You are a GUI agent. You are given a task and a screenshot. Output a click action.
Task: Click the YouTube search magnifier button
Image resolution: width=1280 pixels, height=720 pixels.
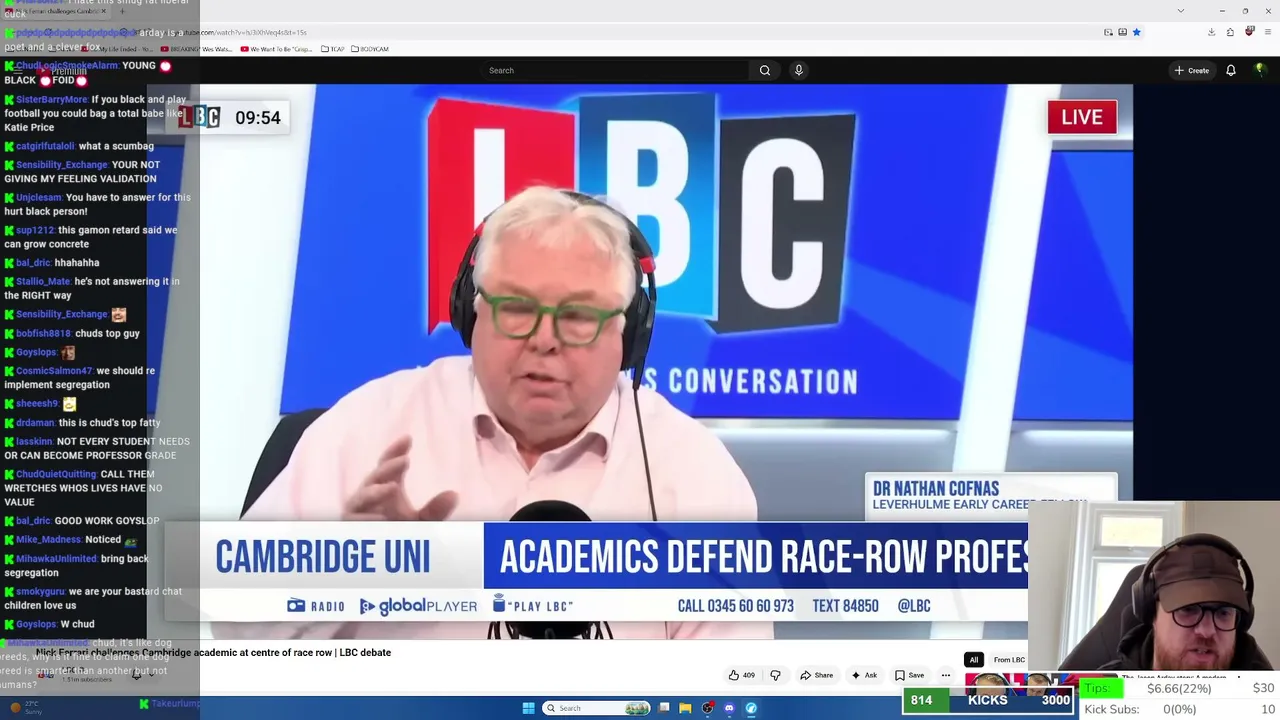click(765, 70)
